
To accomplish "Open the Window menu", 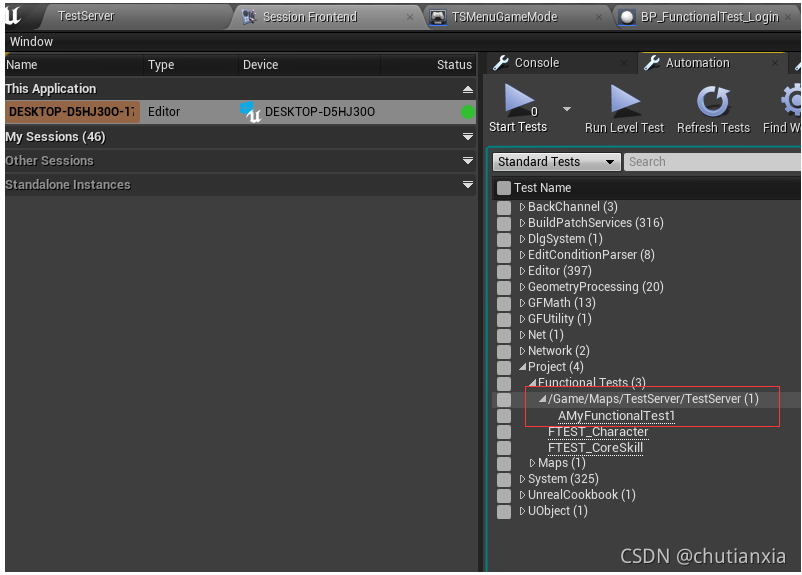I will tap(31, 42).
